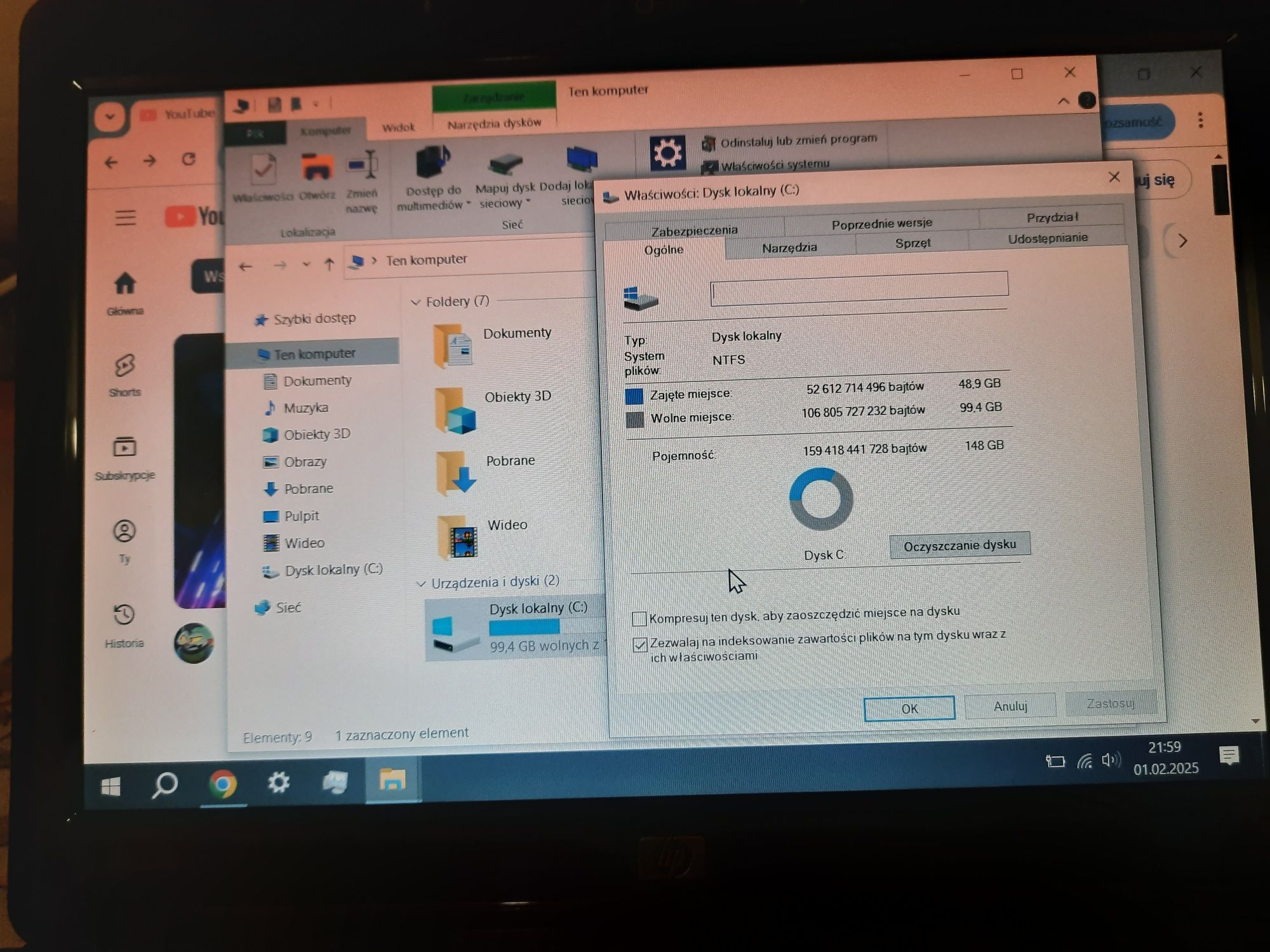The width and height of the screenshot is (1270, 952).
Task: Select Obrazy in navigation pane
Action: click(x=295, y=461)
